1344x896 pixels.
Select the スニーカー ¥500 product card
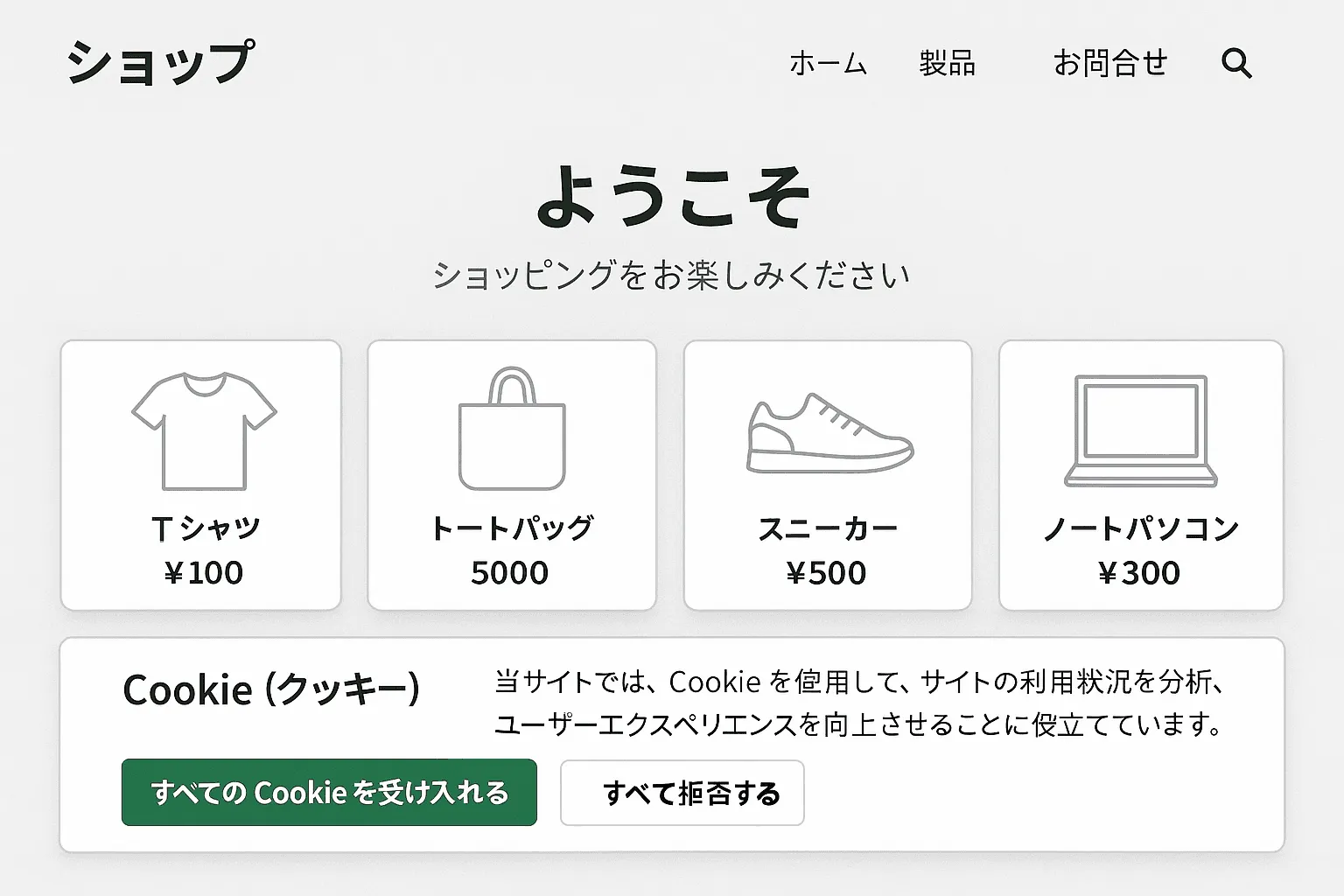(x=827, y=475)
